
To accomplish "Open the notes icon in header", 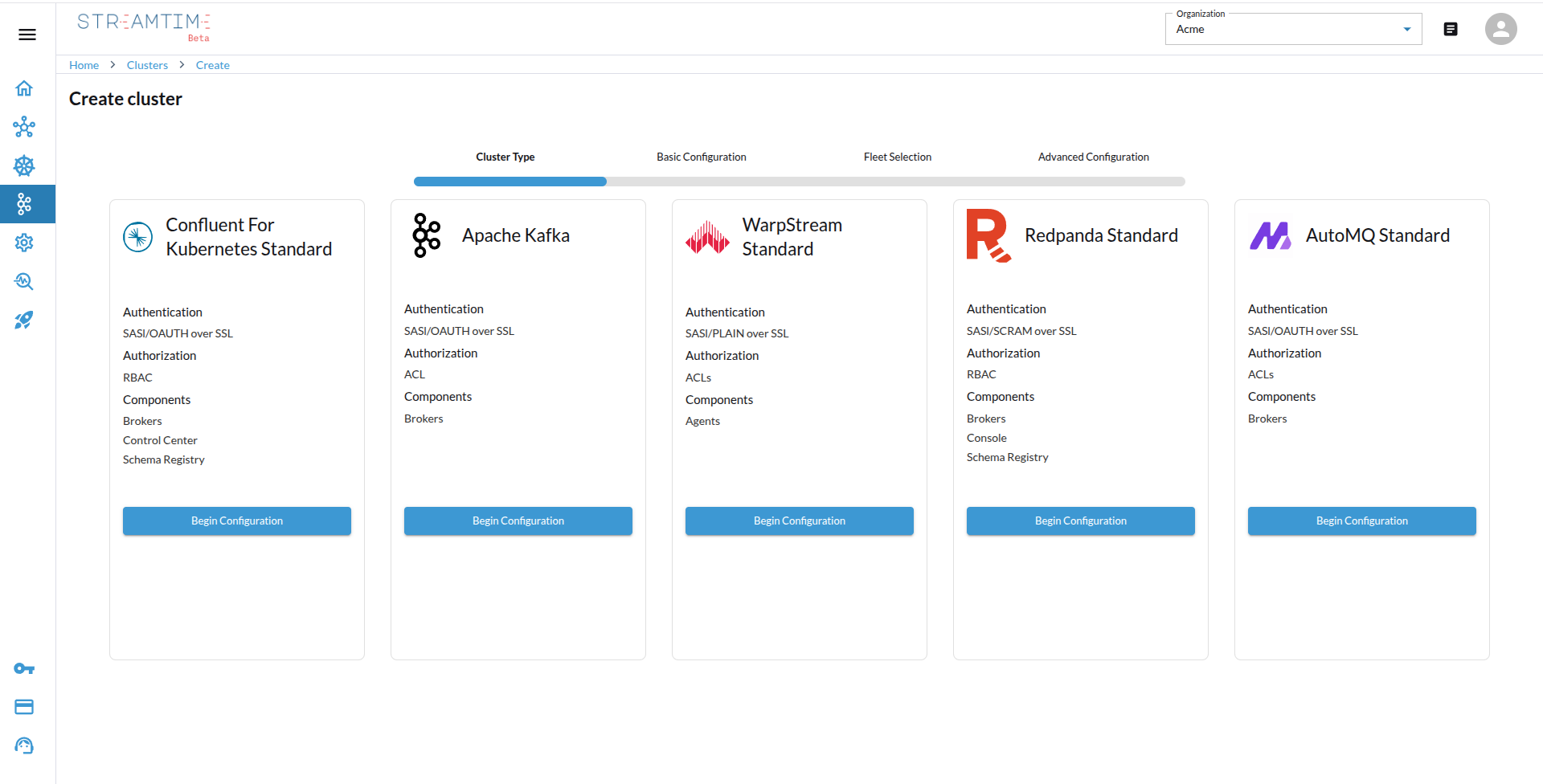I will (1451, 29).
